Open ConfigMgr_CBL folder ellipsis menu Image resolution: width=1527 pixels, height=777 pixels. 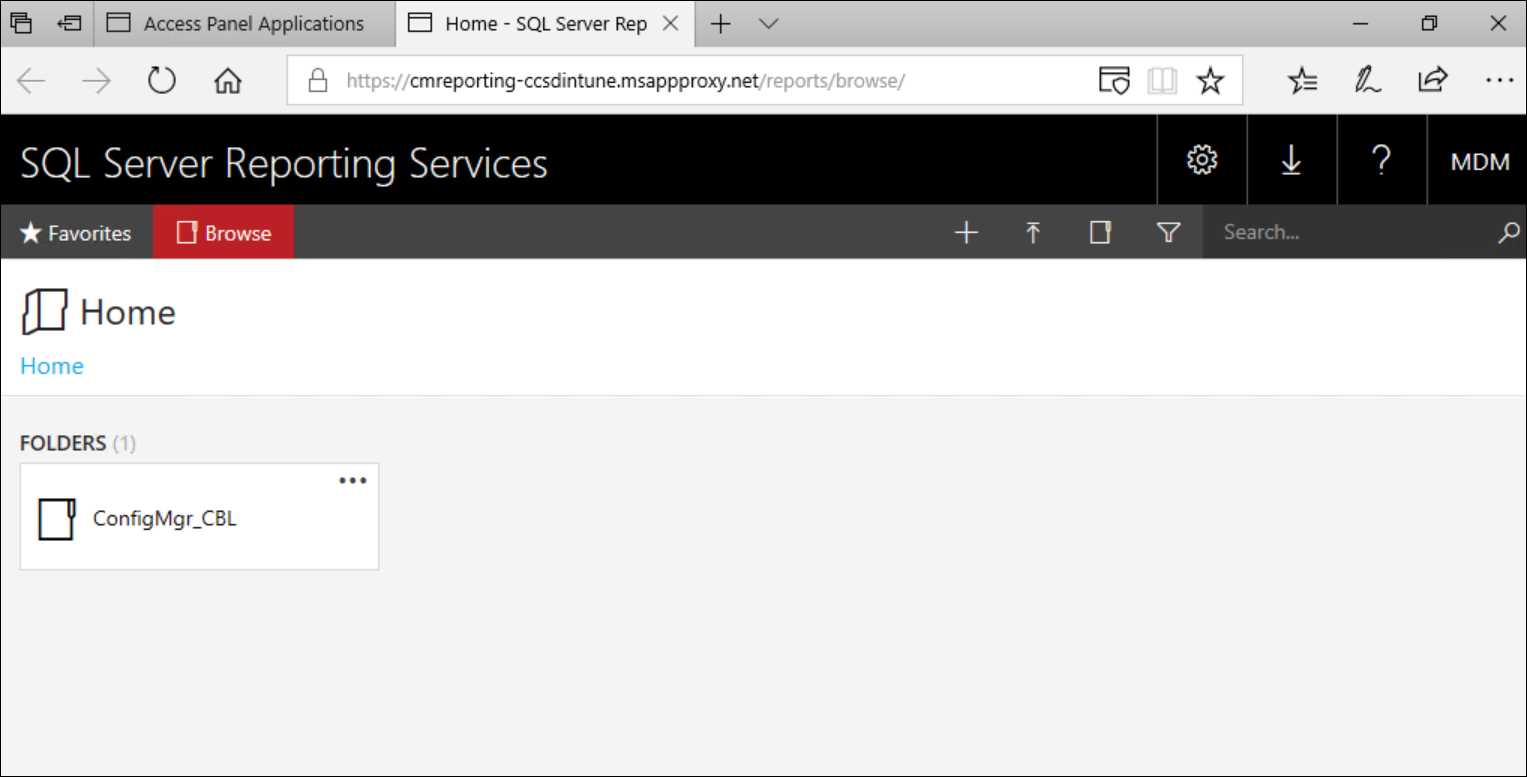352,481
